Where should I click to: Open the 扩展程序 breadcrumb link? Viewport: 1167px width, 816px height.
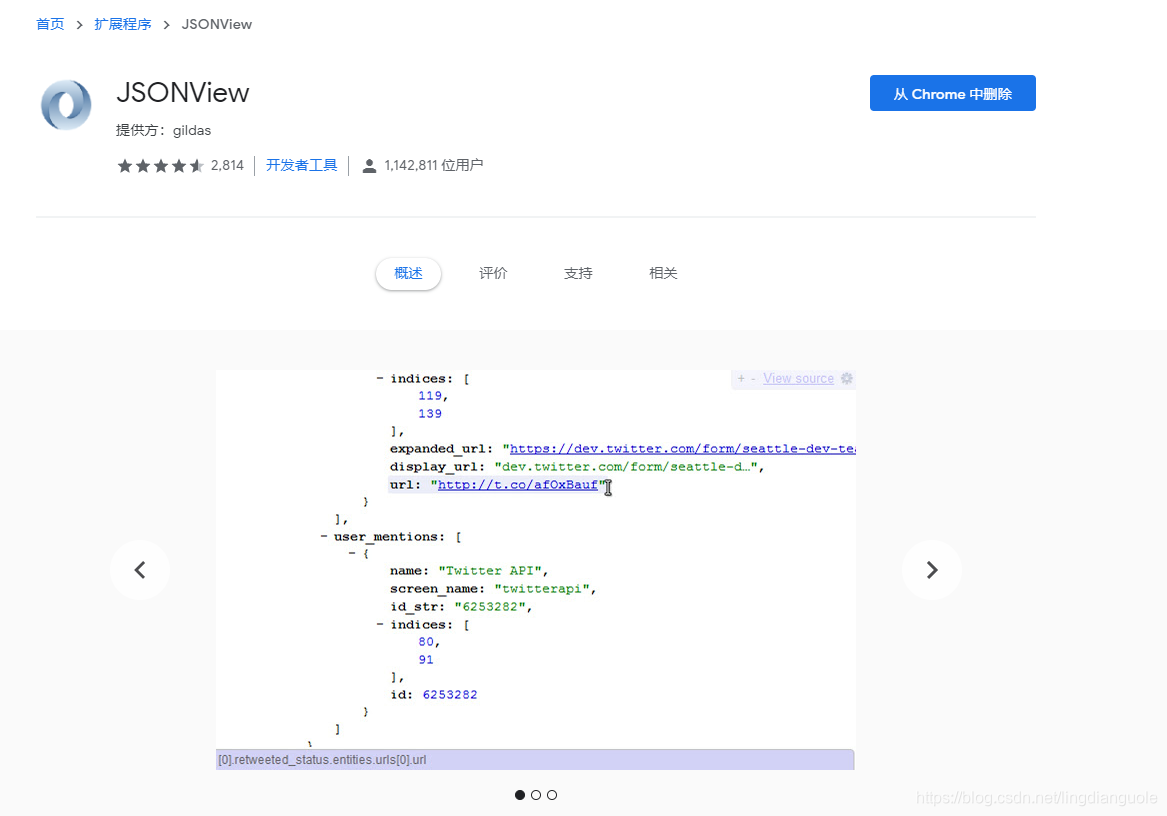(x=123, y=25)
